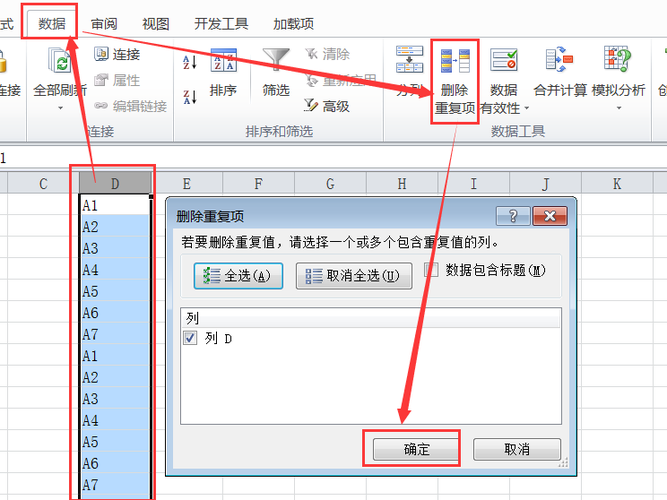Screen dimensions: 667x500
Task: Select the first A4 cell in column D
Action: (x=115, y=269)
